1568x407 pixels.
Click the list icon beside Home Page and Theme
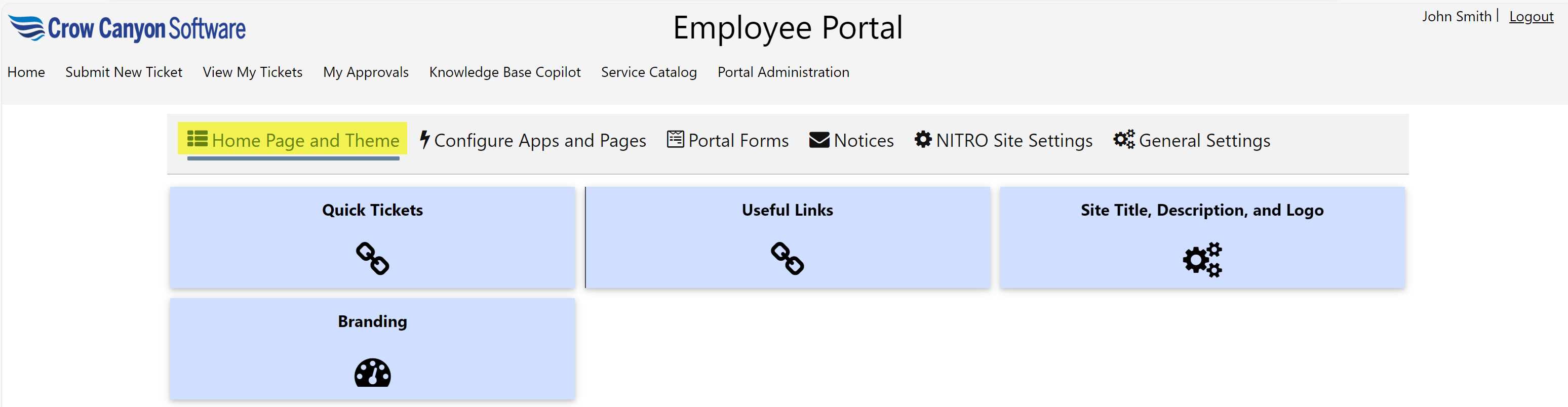coord(197,139)
